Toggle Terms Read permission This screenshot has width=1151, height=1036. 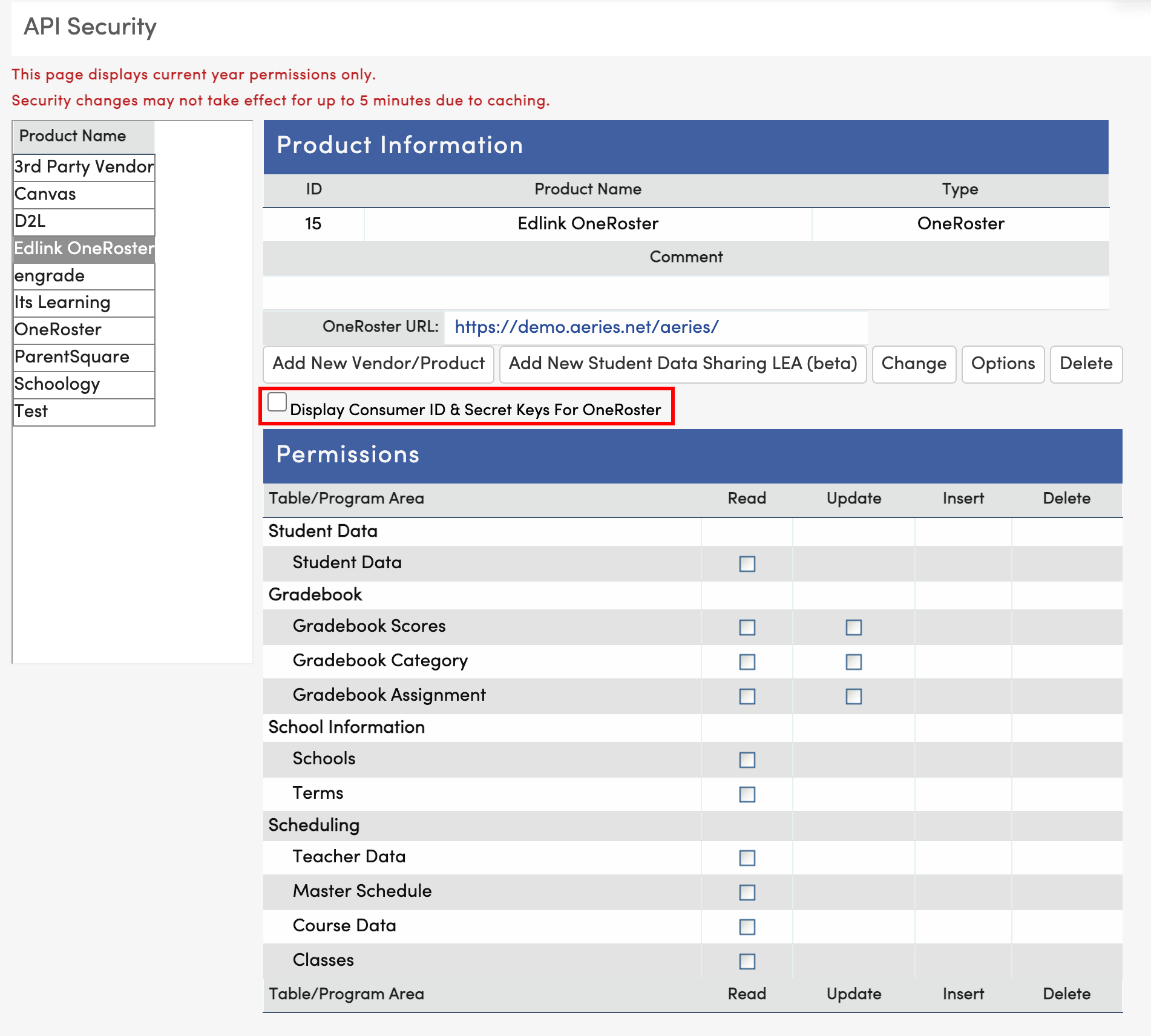click(747, 795)
